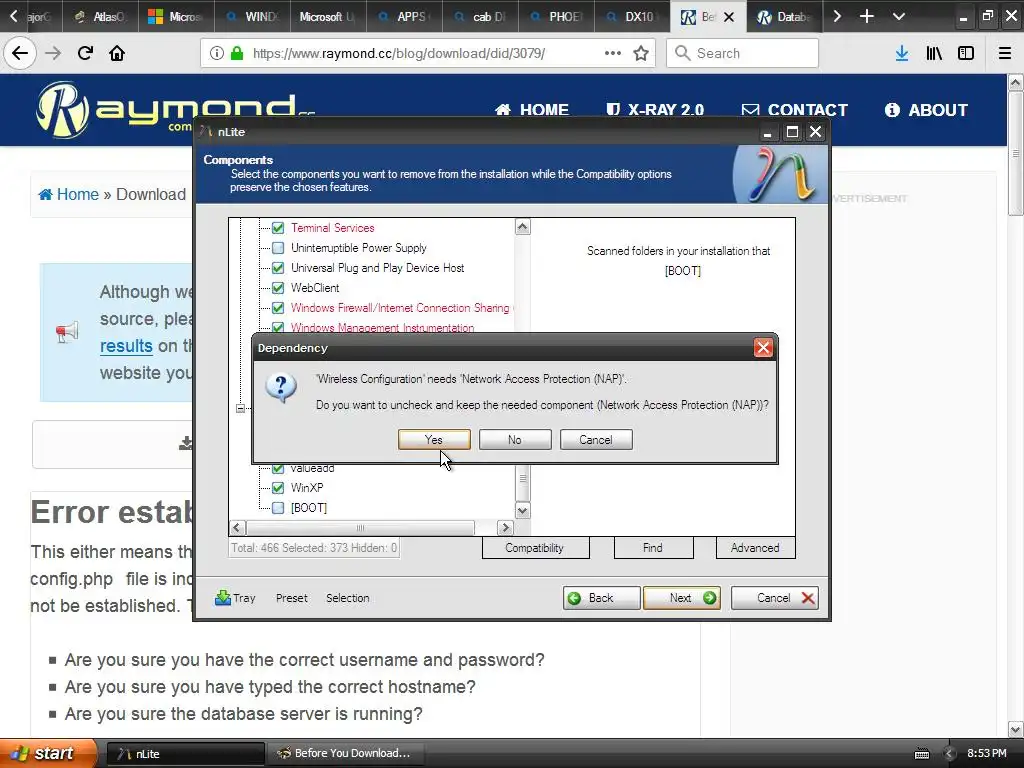This screenshot has width=1024, height=768.
Task: Toggle Windows Management Instrumentation checkbox
Action: pyautogui.click(x=278, y=327)
